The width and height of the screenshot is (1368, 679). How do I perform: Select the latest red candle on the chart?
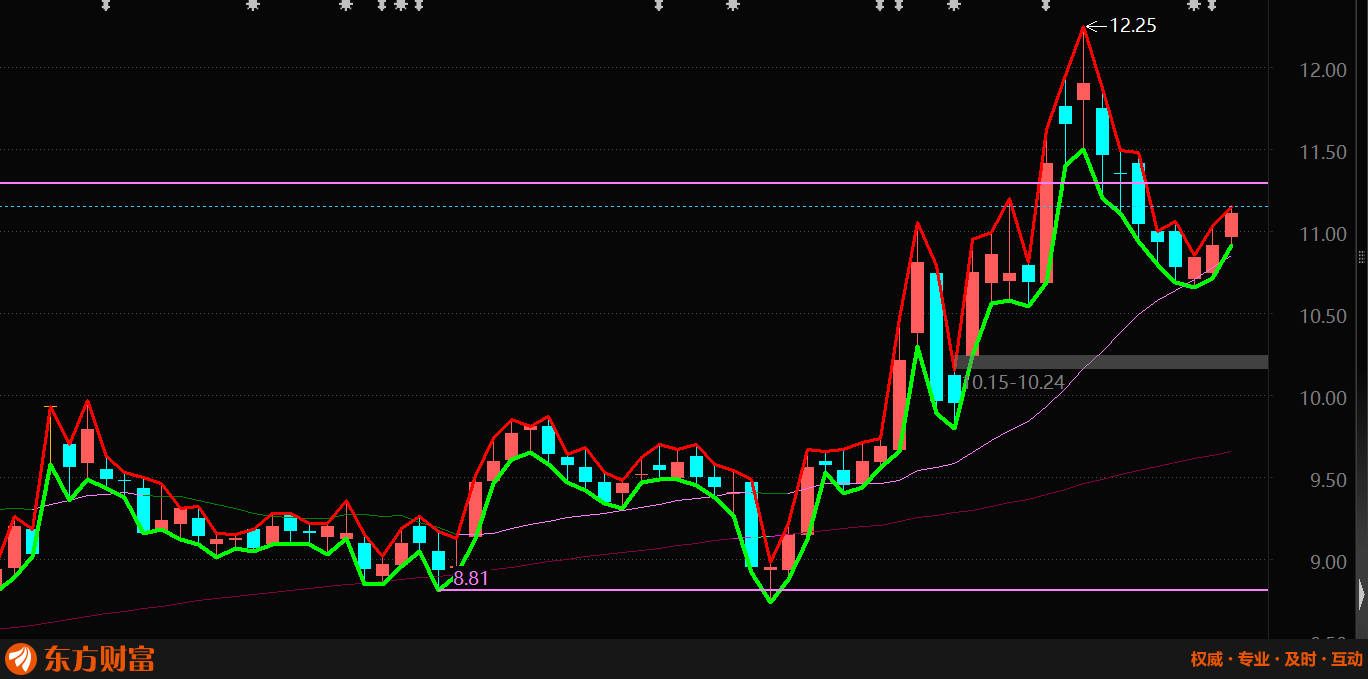[1231, 225]
